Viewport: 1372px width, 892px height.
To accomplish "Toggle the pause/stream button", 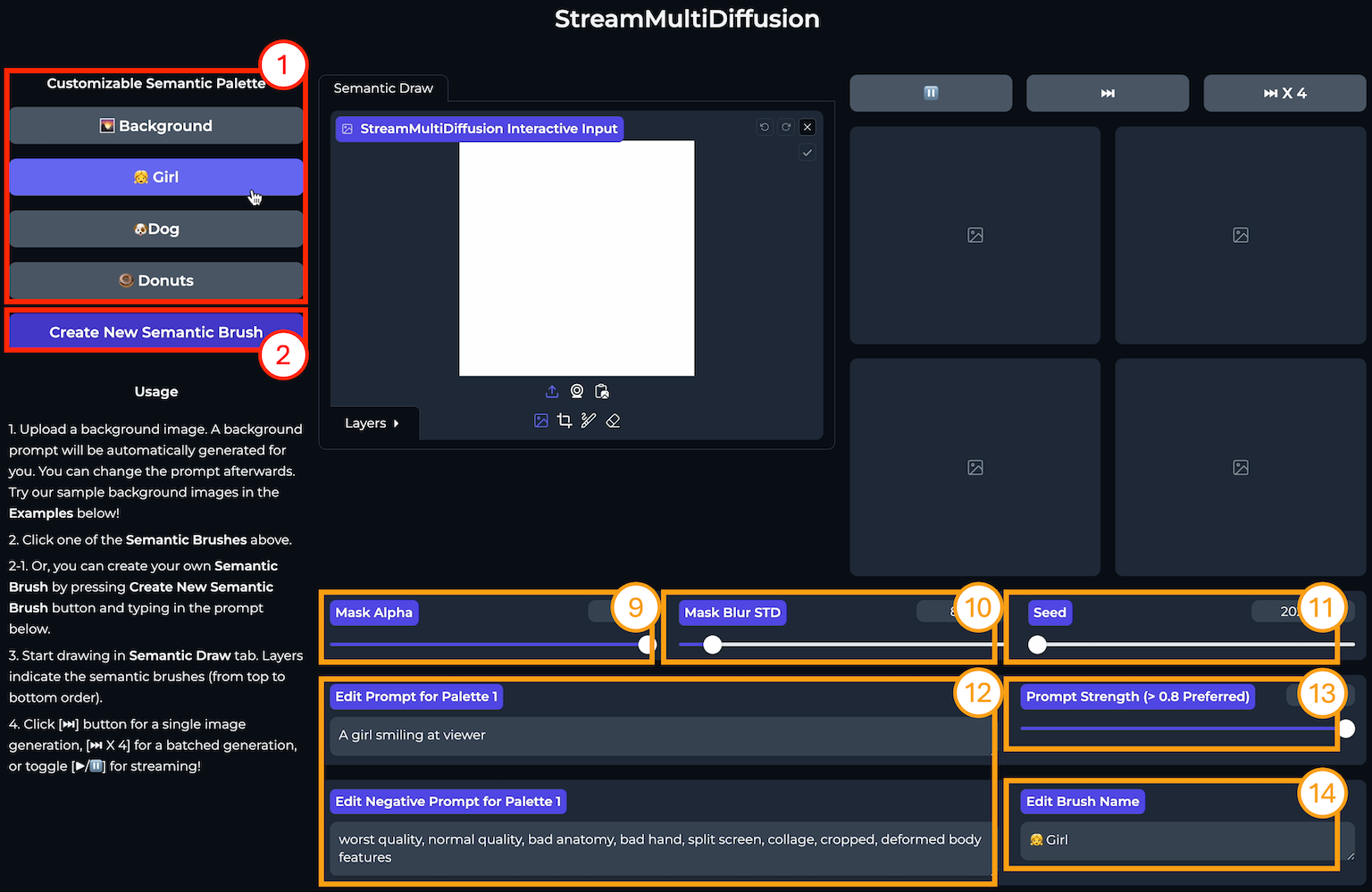I will pos(931,93).
